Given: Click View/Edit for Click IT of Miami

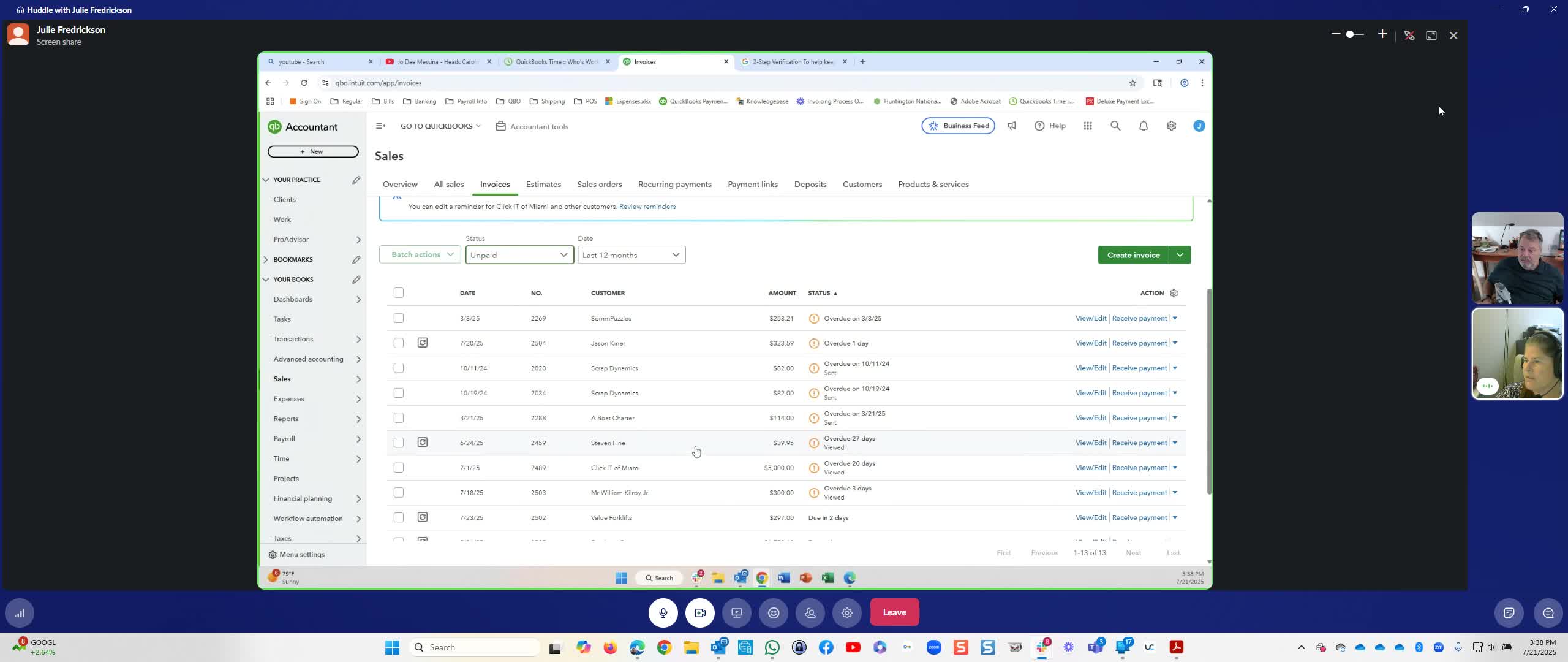Looking at the screenshot, I should click(x=1091, y=468).
